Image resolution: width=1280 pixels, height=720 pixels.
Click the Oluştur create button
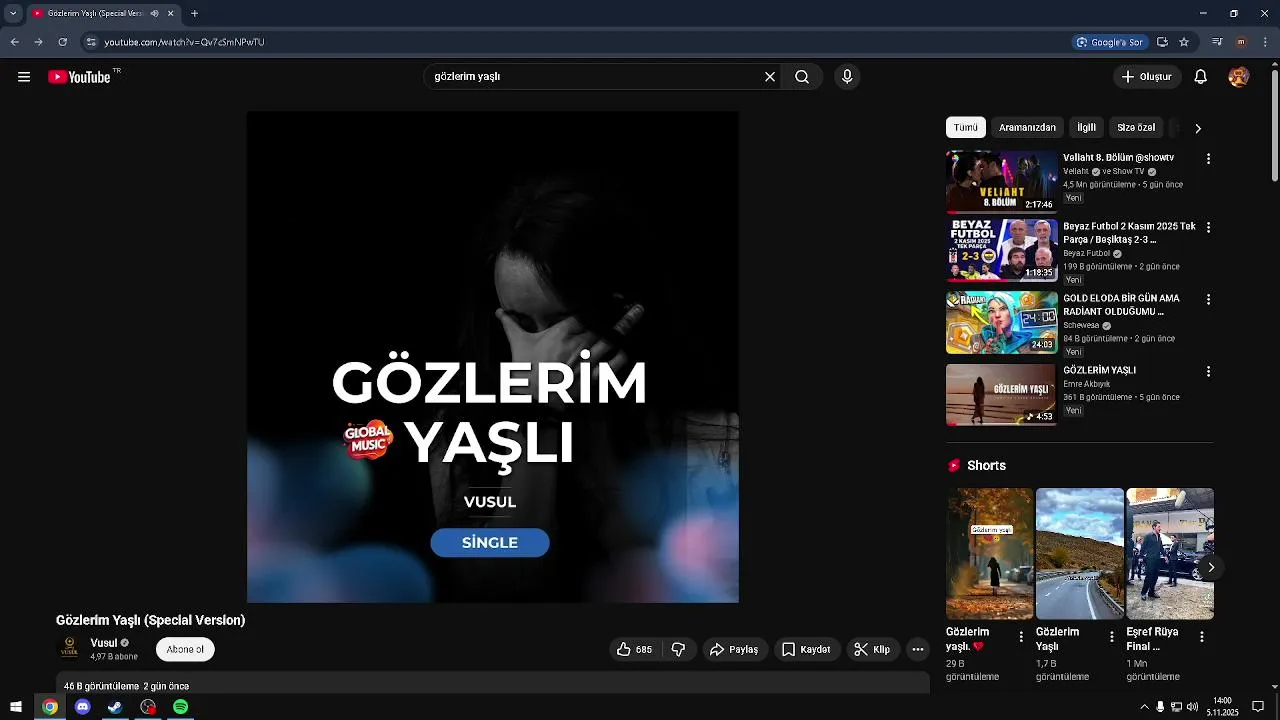[1147, 77]
